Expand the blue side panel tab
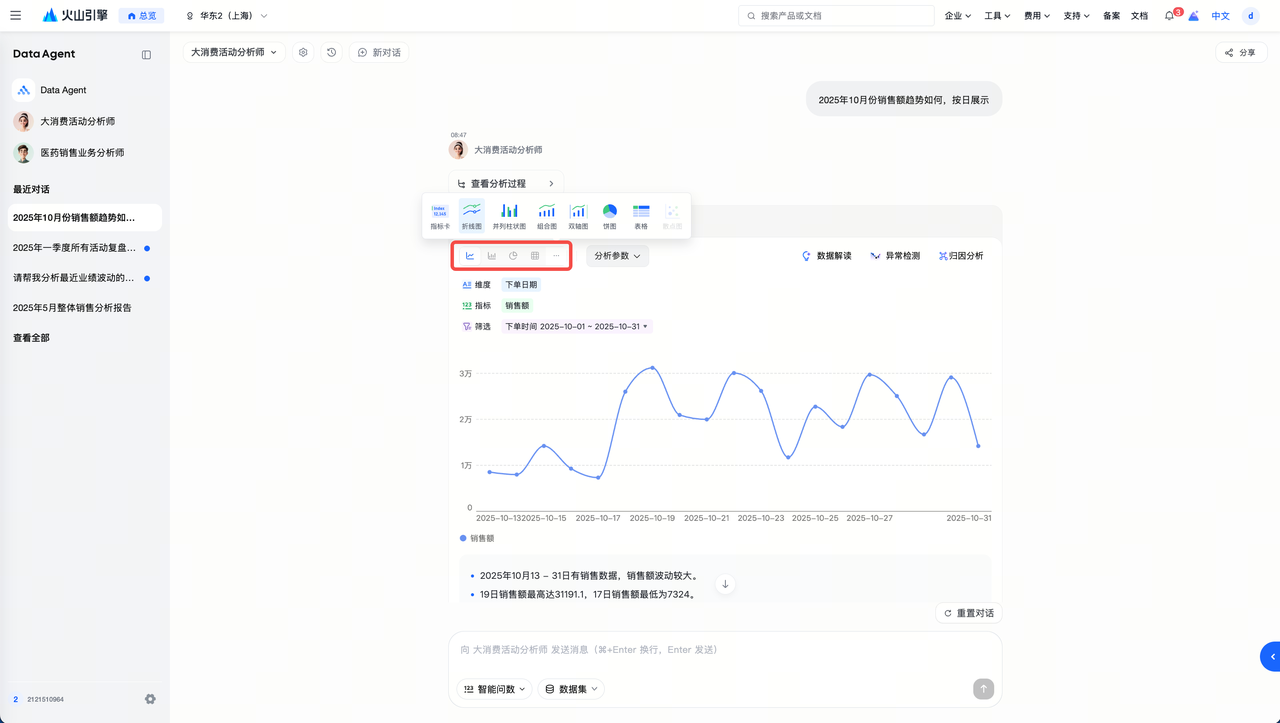 point(1271,656)
